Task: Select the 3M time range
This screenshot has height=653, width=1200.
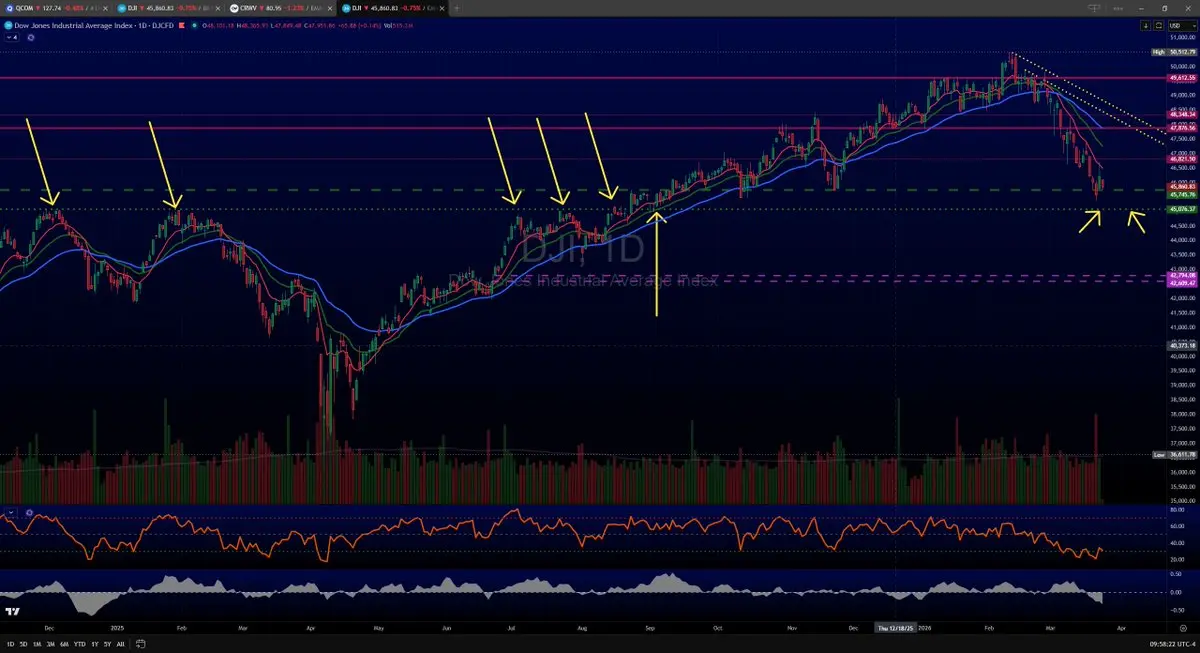Action: [x=51, y=644]
